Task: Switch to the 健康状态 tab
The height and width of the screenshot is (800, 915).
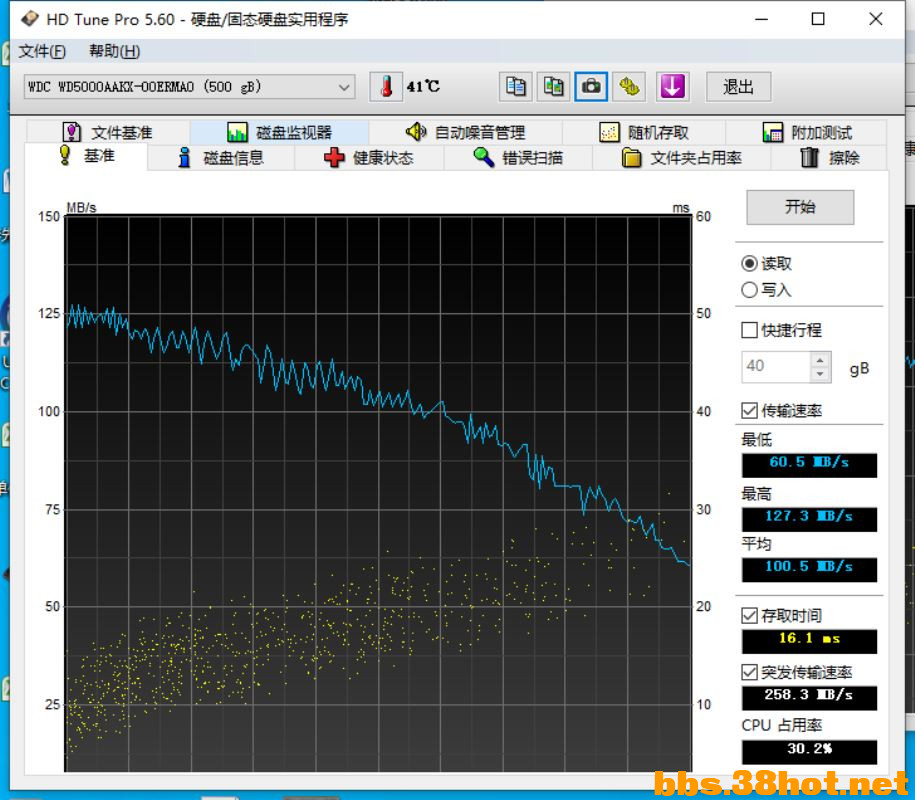Action: pos(369,158)
